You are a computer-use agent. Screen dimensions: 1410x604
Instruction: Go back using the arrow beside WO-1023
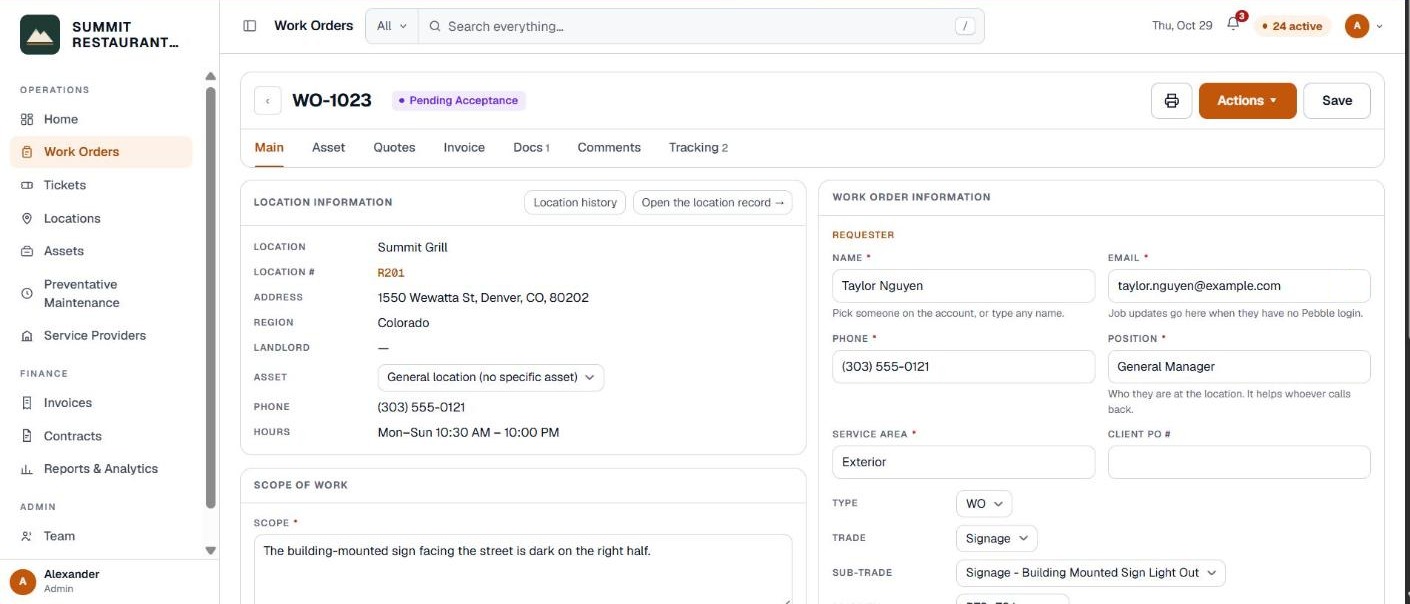[x=267, y=101]
